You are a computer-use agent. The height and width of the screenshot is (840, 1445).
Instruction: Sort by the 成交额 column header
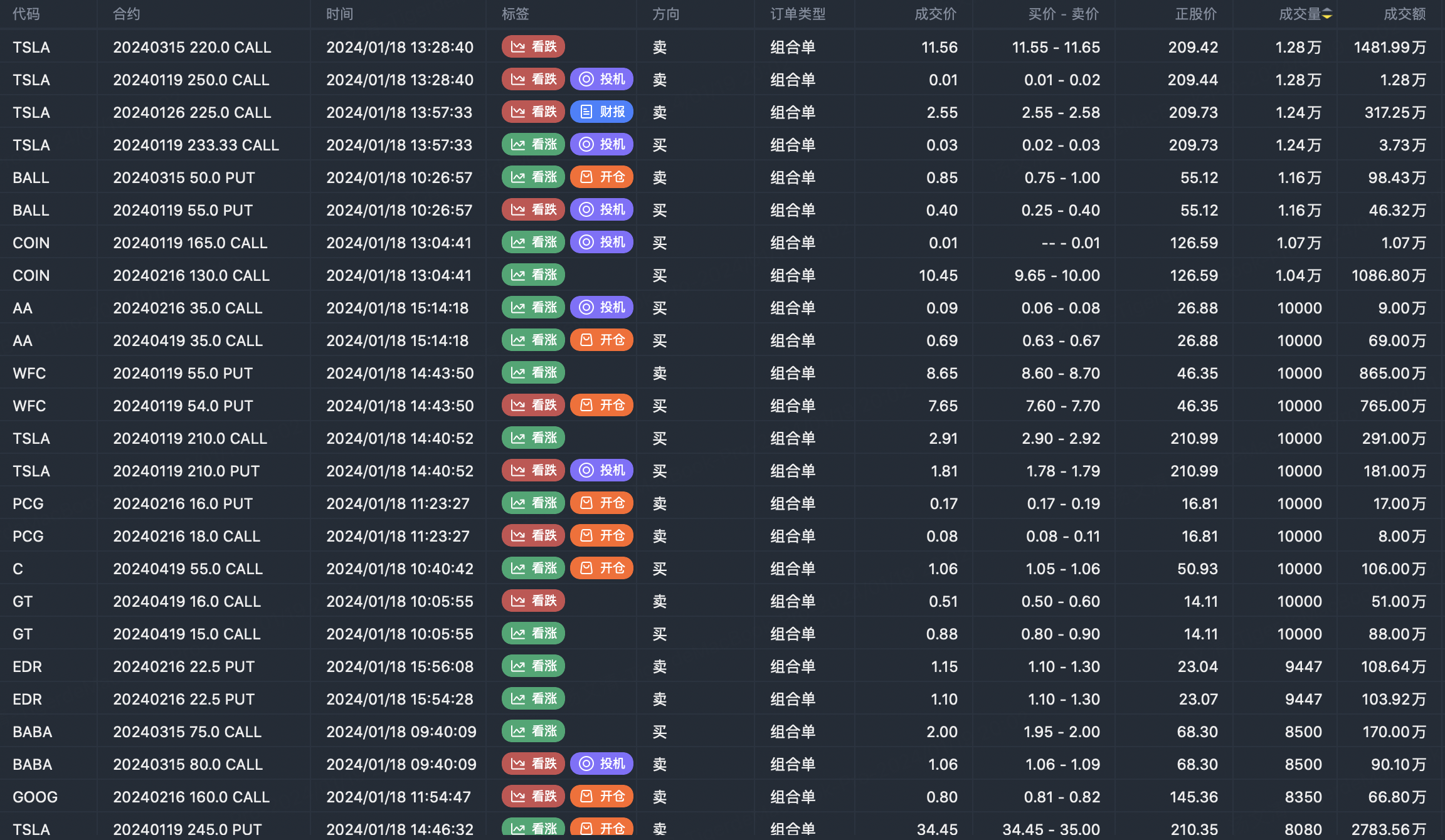coord(1404,14)
